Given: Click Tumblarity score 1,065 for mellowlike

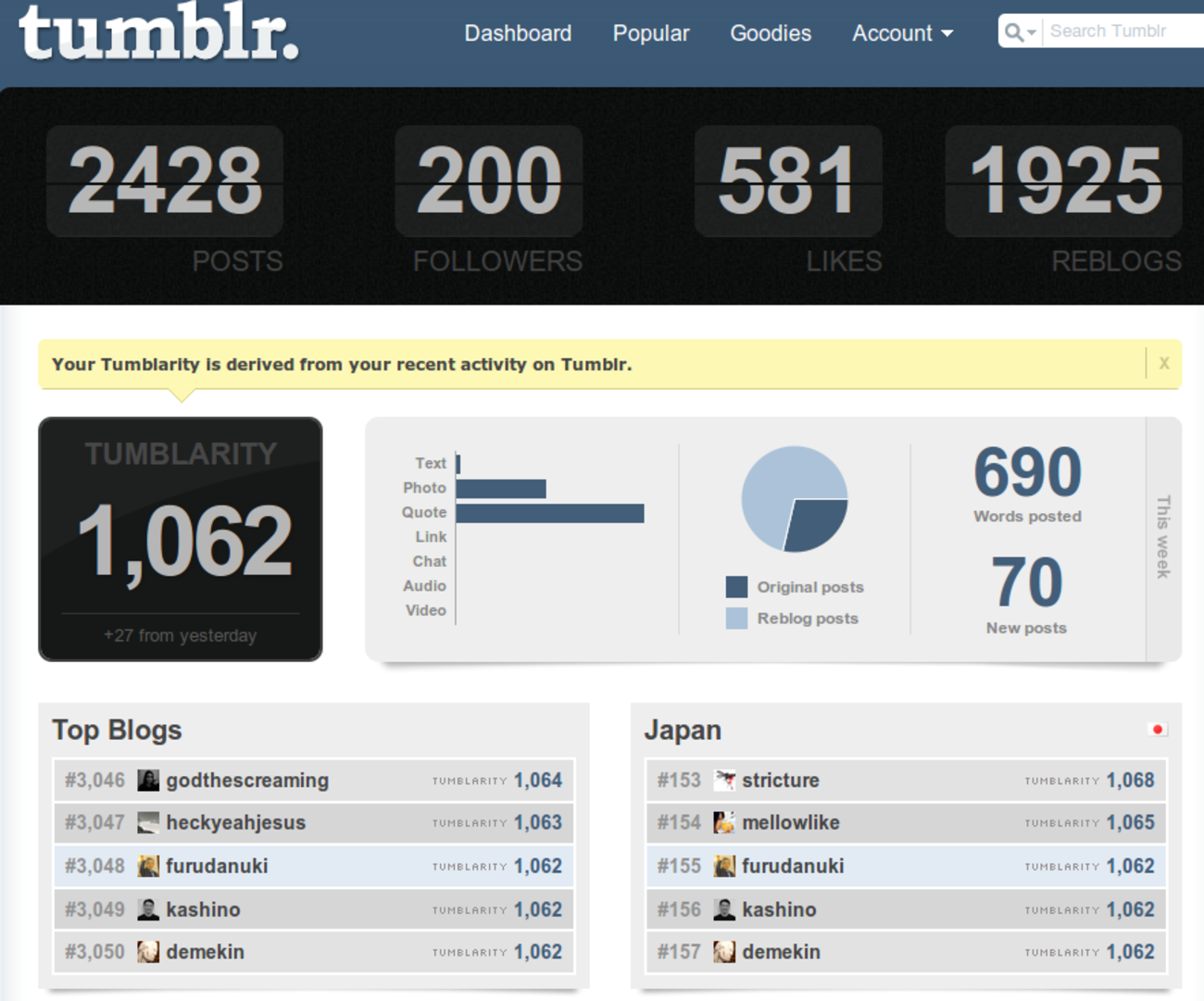Looking at the screenshot, I should [1131, 822].
